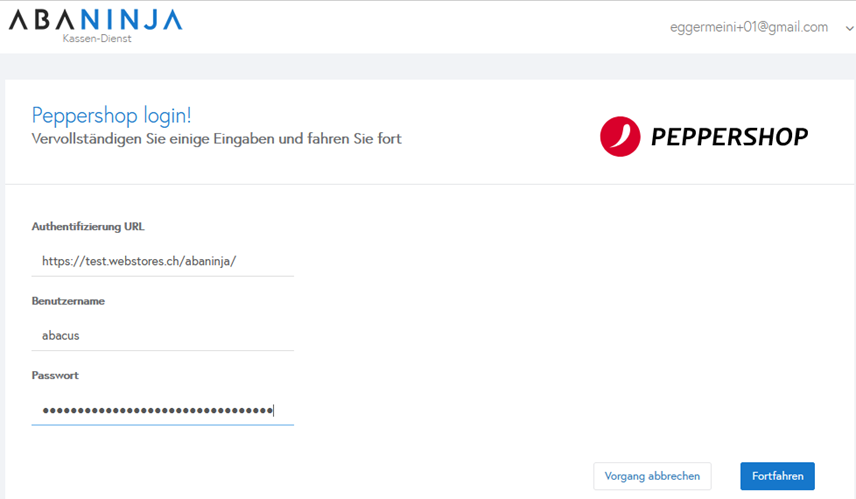Click the Kassen-Dienst subtitle under logo
856x499 pixels.
[x=97, y=39]
